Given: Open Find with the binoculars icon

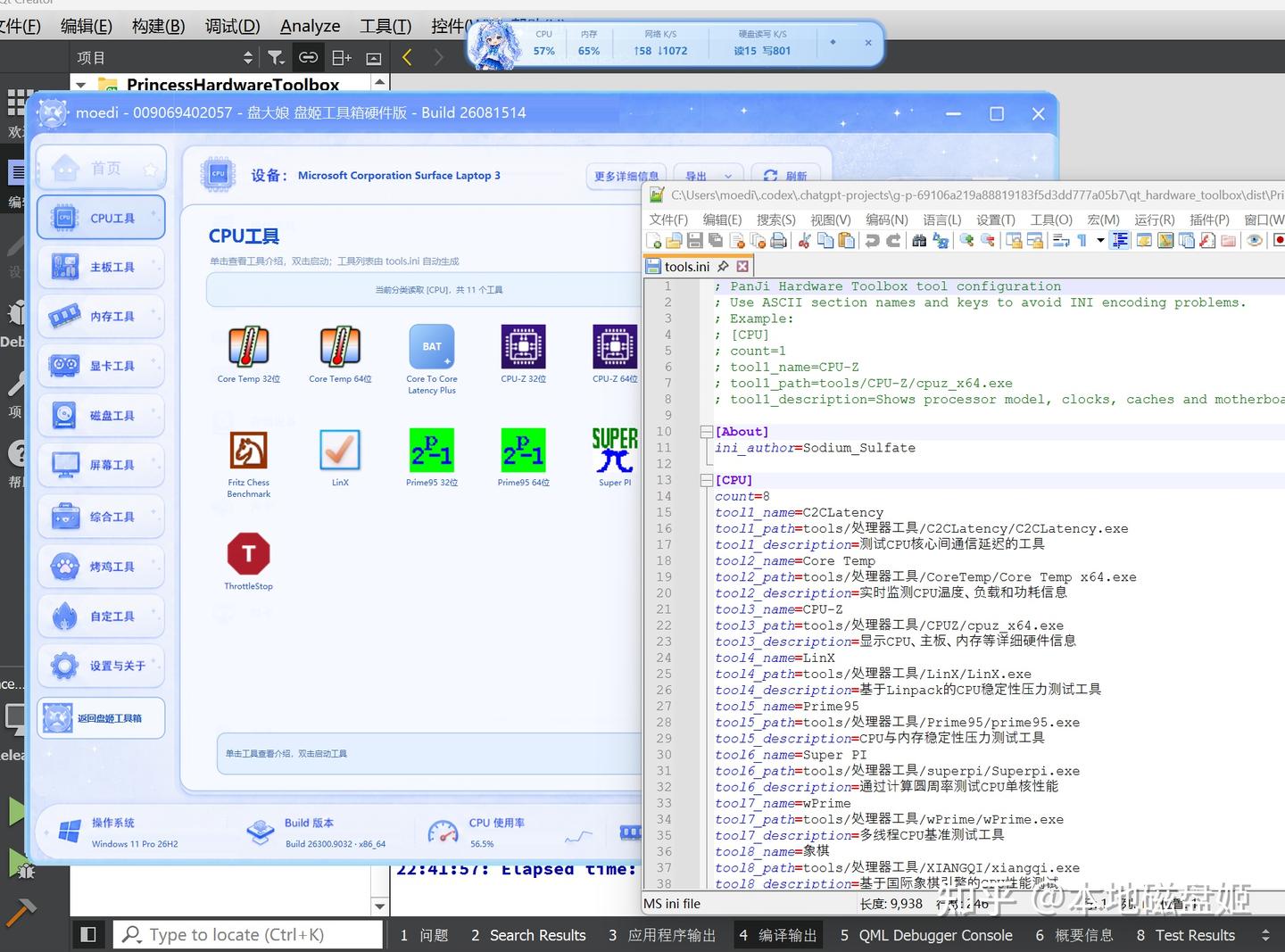Looking at the screenshot, I should (x=919, y=240).
